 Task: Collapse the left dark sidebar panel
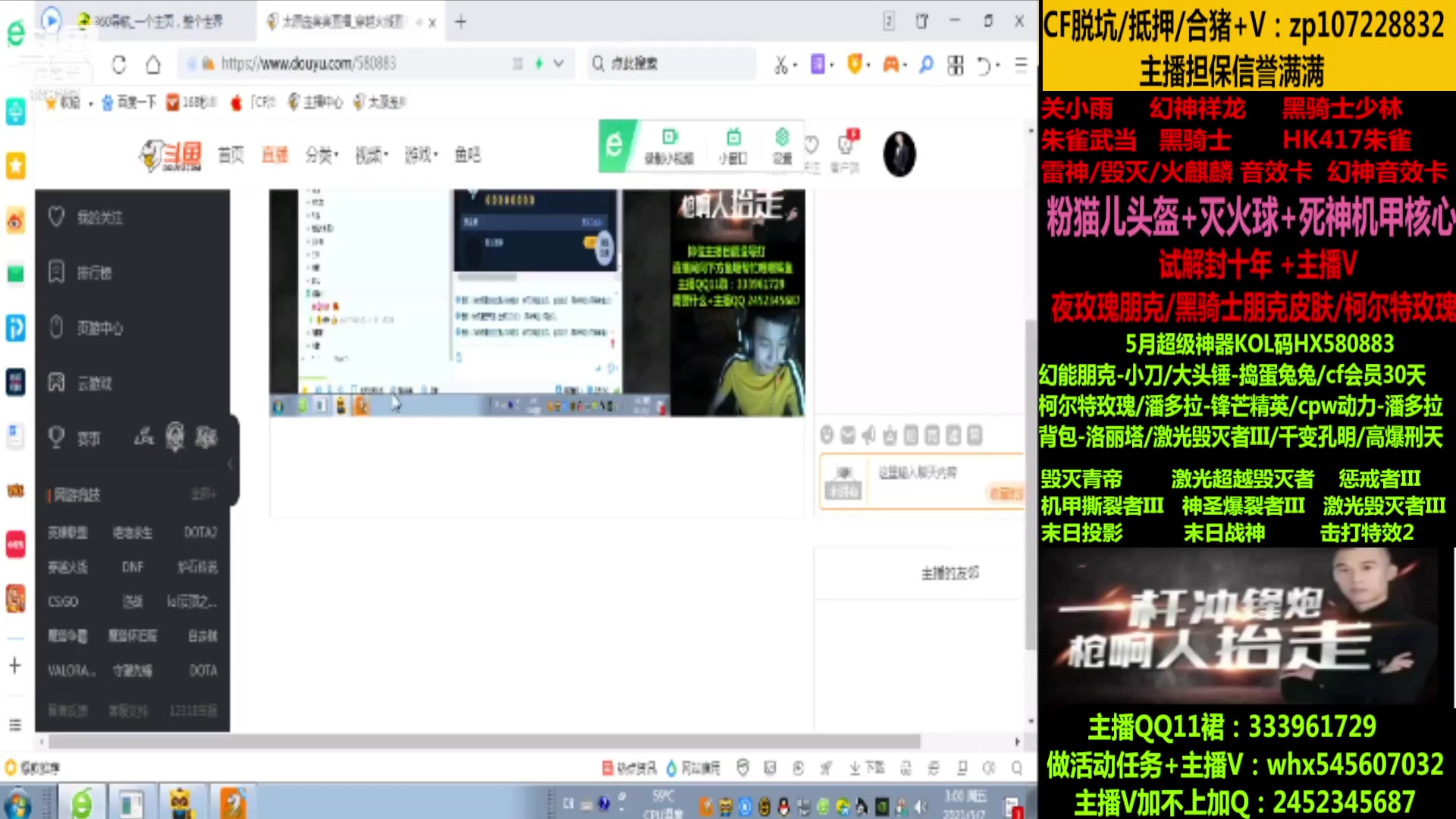pos(231,463)
